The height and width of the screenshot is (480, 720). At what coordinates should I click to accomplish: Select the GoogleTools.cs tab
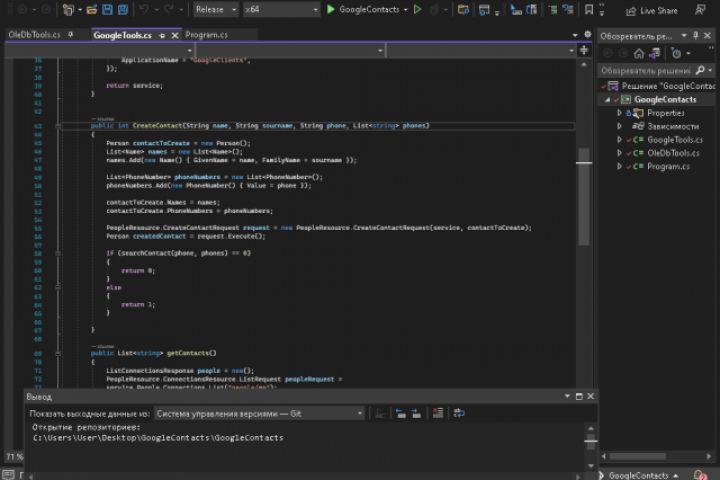(x=122, y=35)
